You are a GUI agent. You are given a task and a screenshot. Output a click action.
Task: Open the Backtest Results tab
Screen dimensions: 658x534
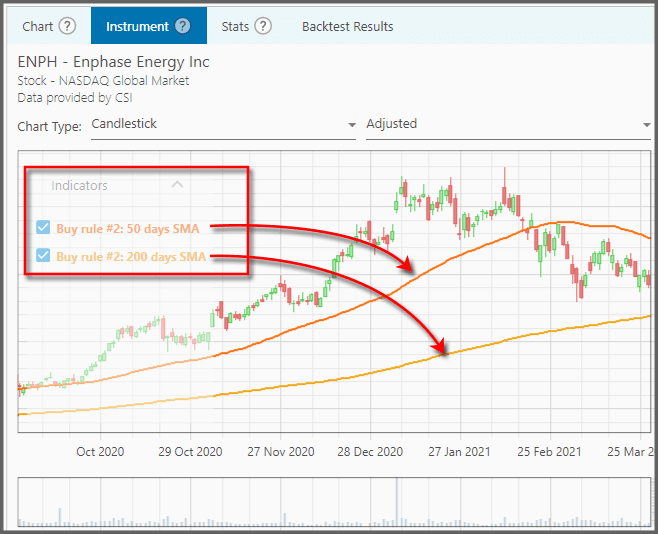tap(347, 26)
